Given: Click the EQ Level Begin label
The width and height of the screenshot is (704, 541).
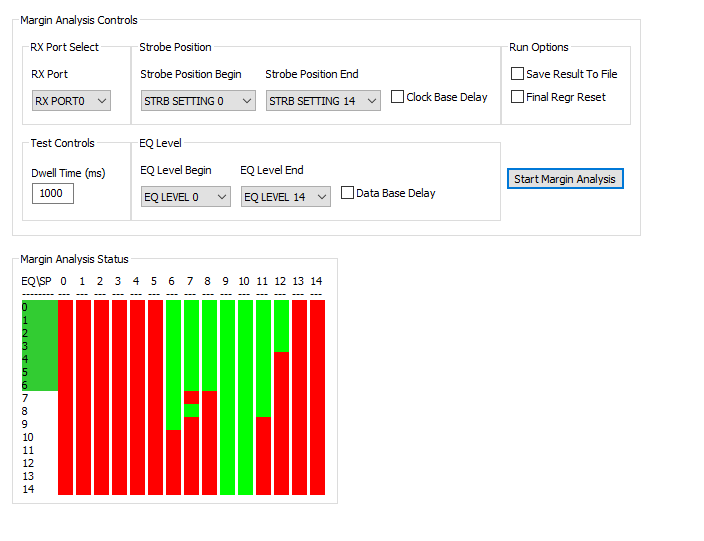Looking at the screenshot, I should 176,170.
